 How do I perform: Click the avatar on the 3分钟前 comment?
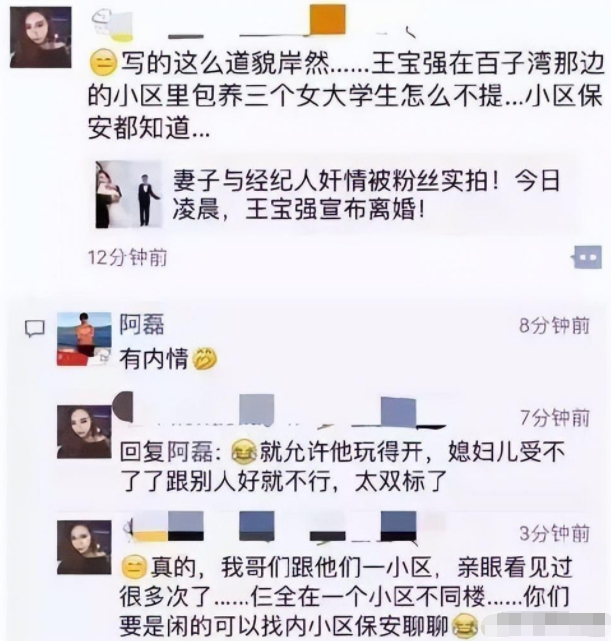pyautogui.click(x=84, y=547)
